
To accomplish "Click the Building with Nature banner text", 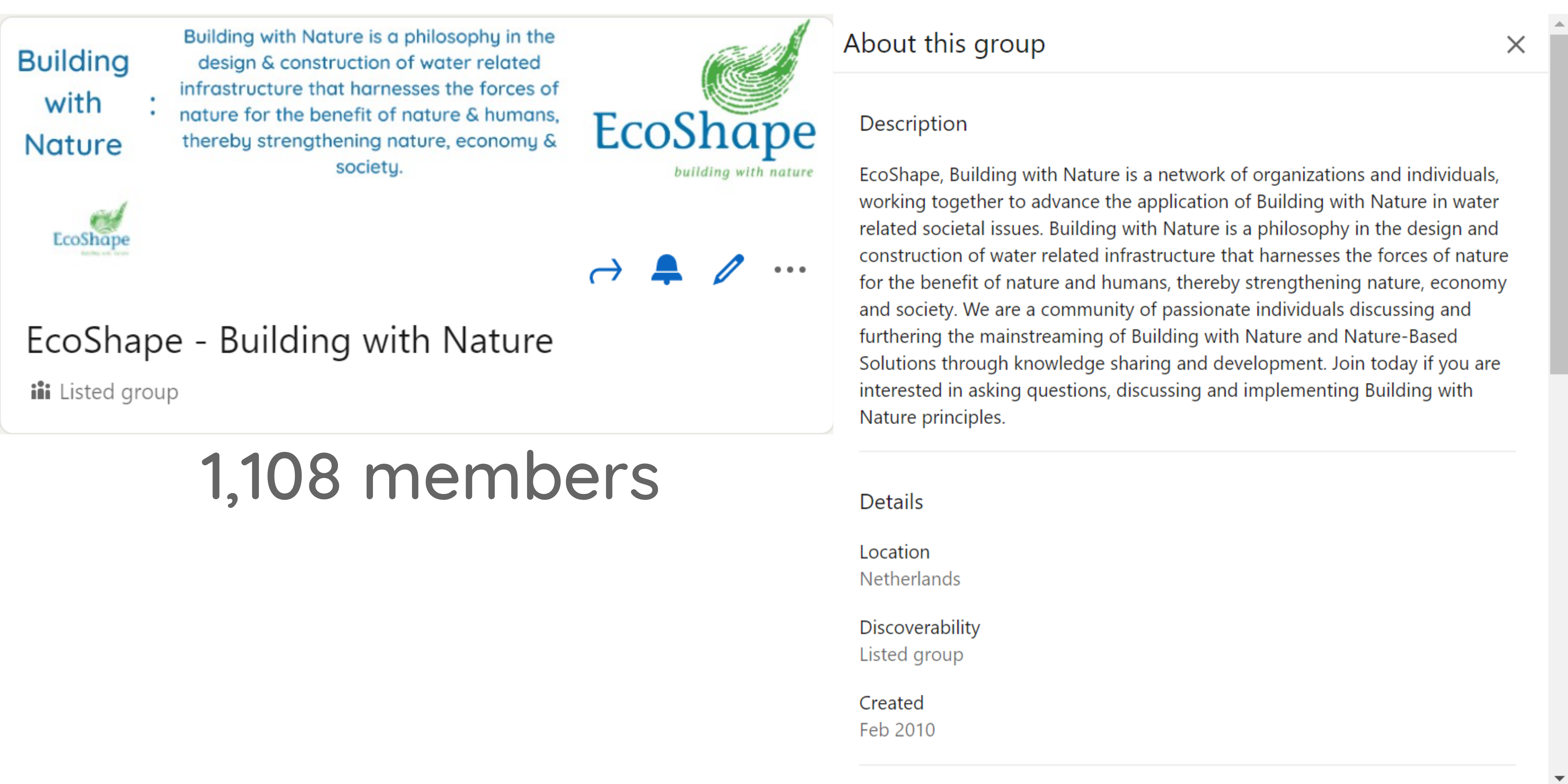I will [73, 103].
